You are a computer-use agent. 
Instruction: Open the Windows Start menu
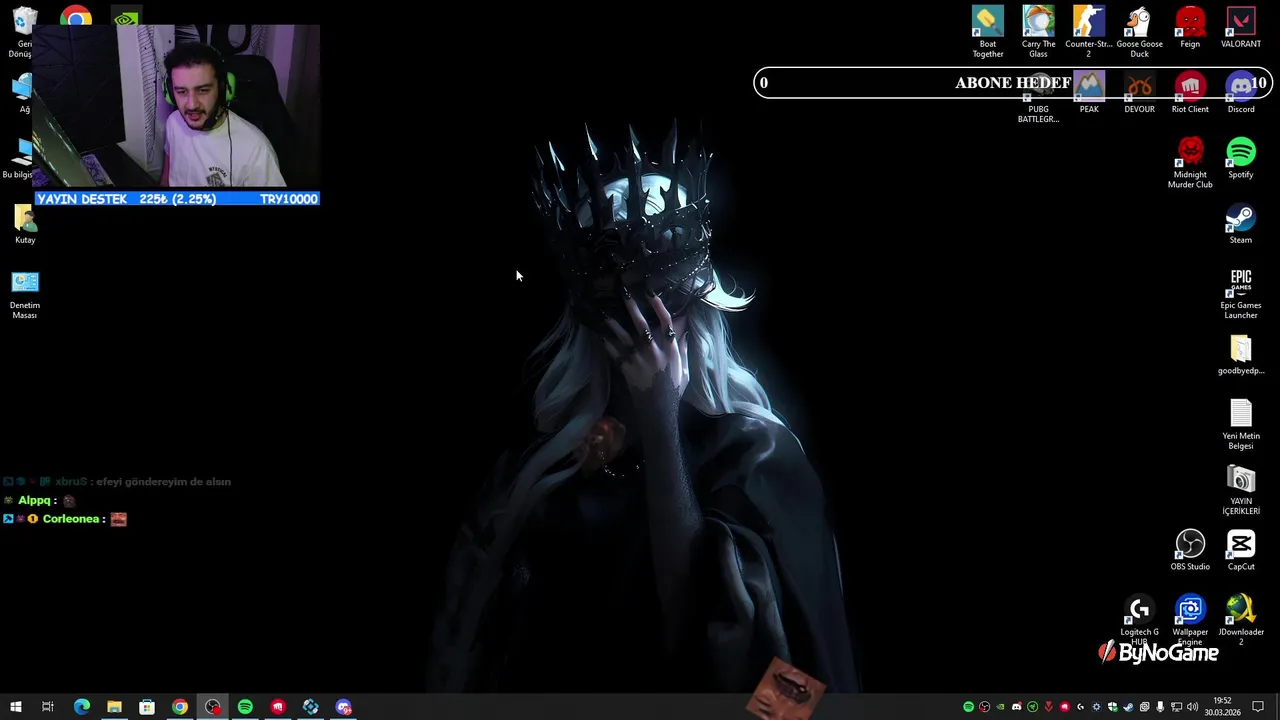pyautogui.click(x=15, y=707)
